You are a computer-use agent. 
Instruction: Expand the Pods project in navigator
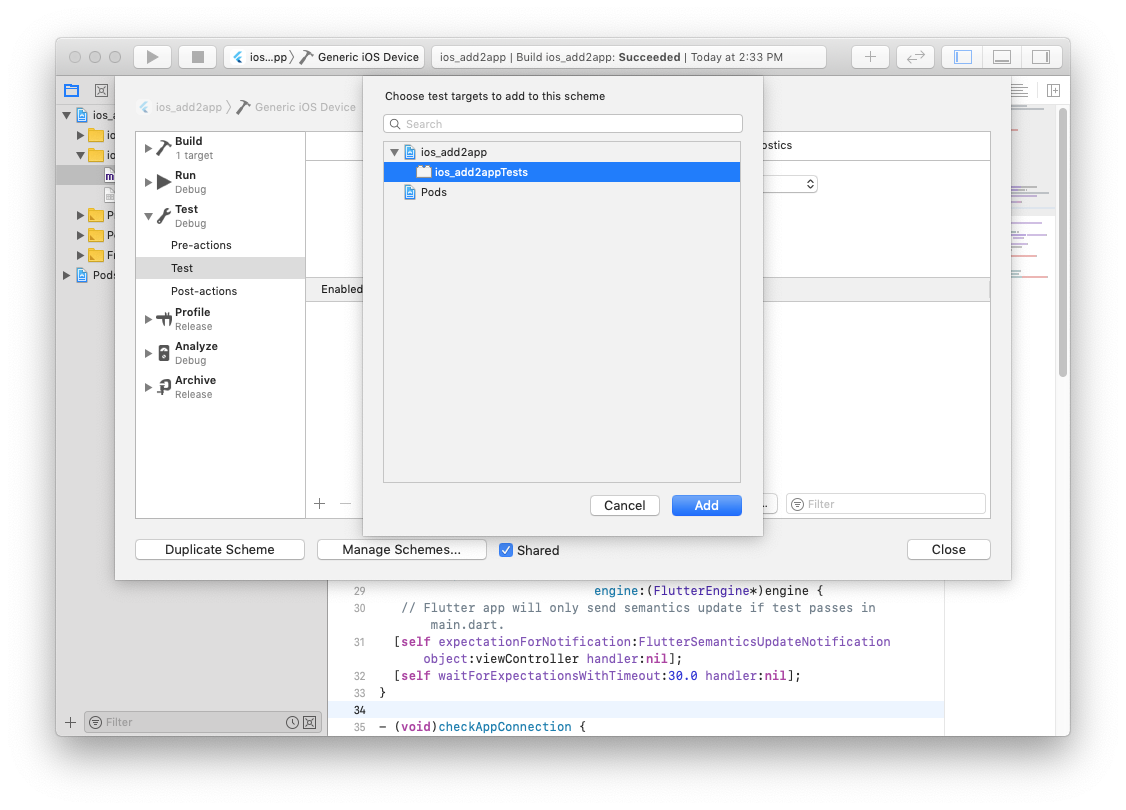coord(66,275)
